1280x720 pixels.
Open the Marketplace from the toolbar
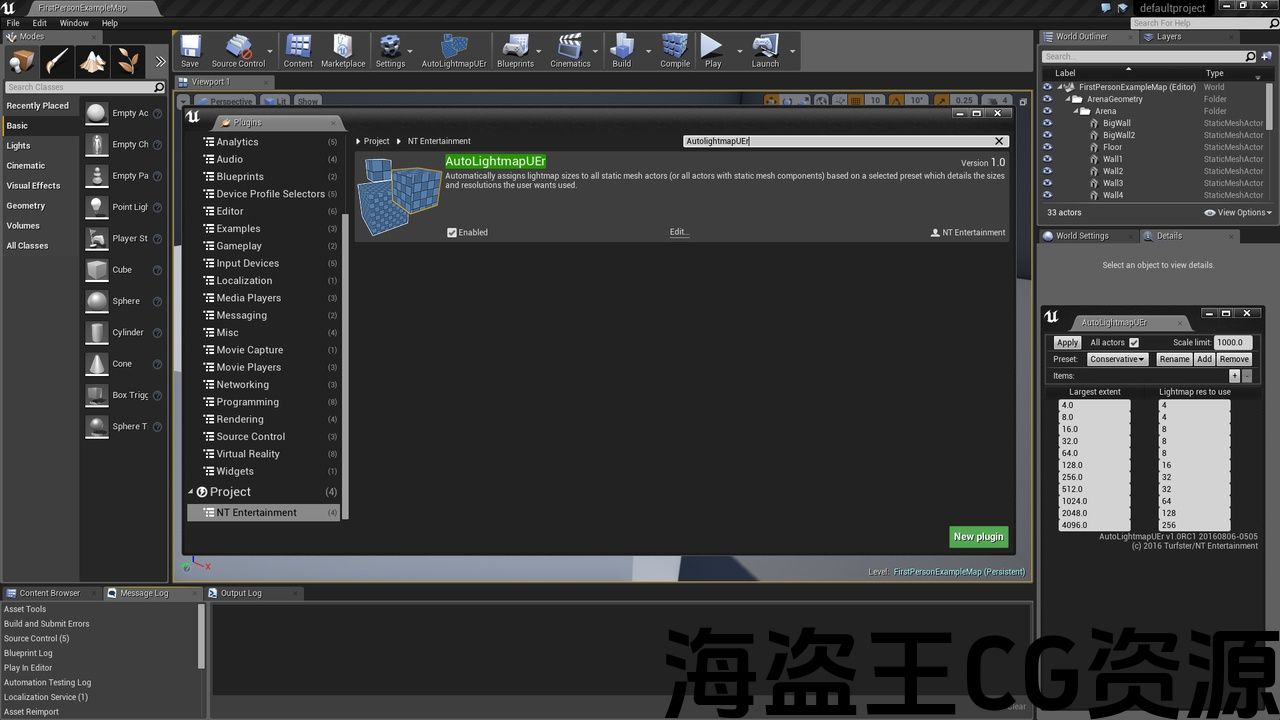pyautogui.click(x=343, y=49)
